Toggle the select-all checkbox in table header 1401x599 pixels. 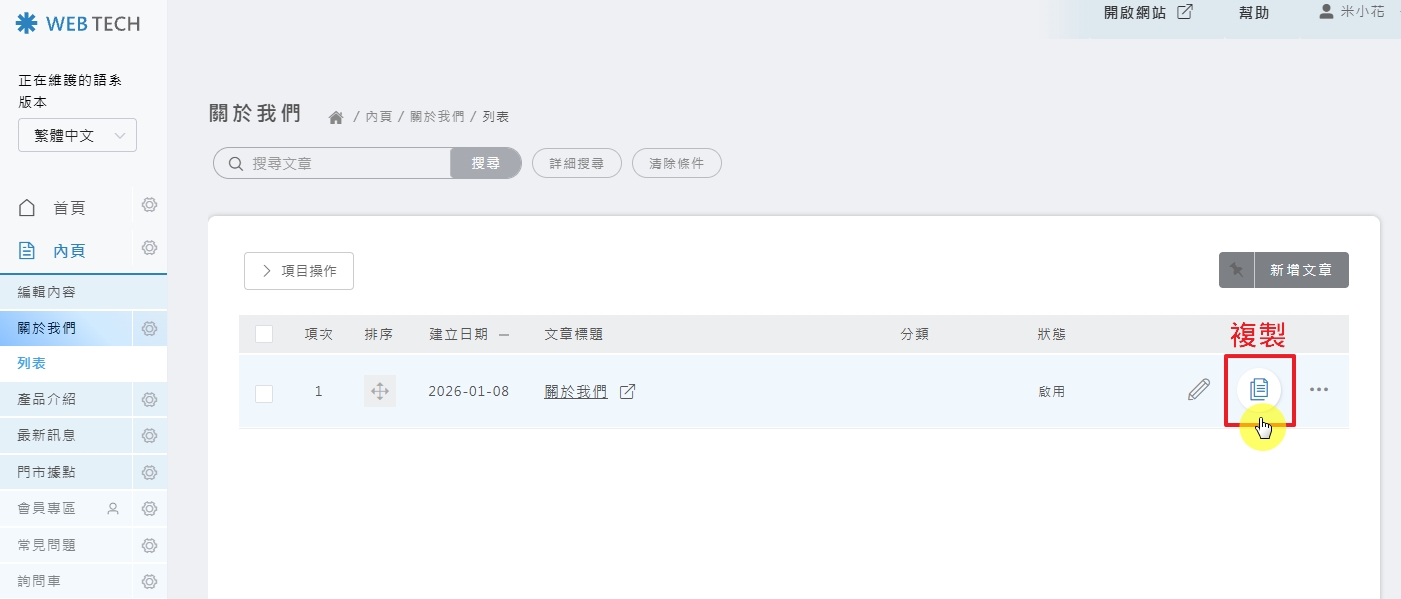coord(264,334)
